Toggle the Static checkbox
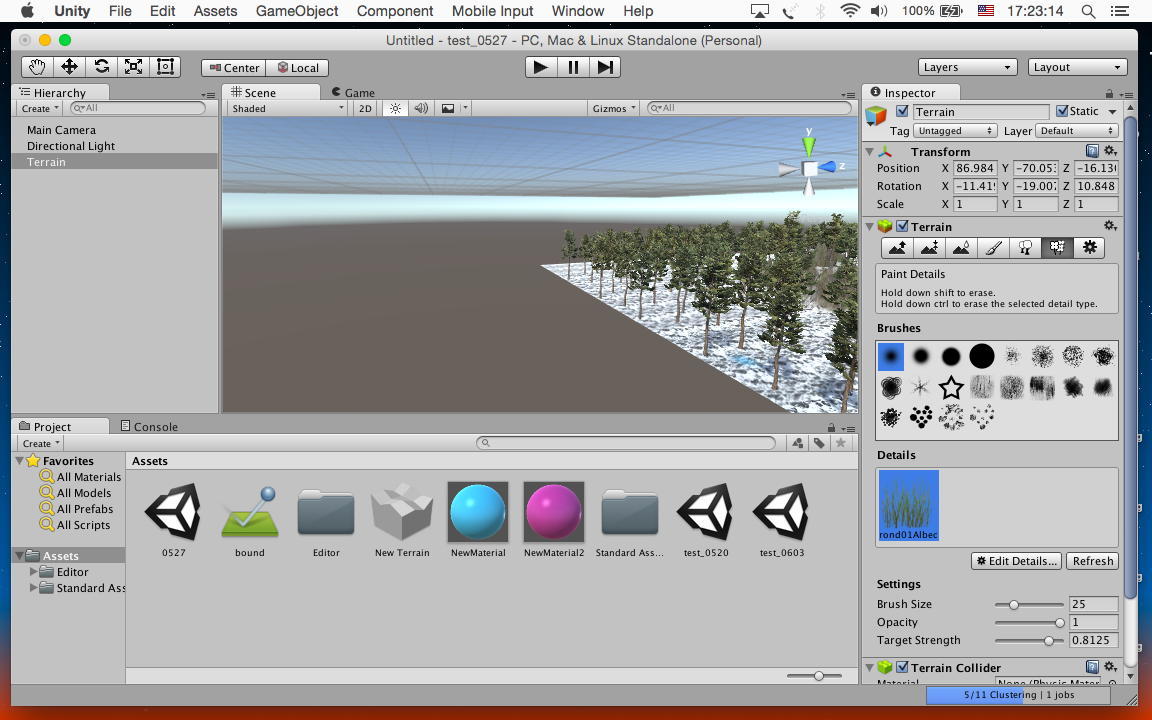 coord(1062,111)
